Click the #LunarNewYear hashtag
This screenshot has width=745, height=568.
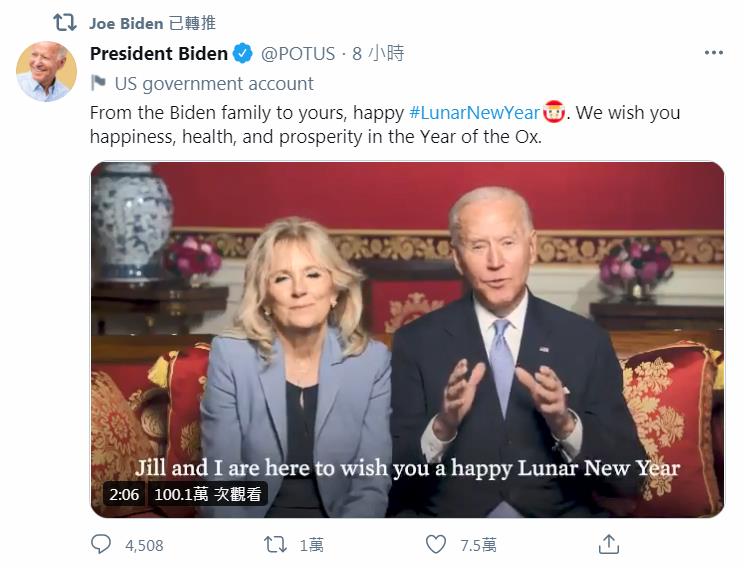[x=474, y=112]
